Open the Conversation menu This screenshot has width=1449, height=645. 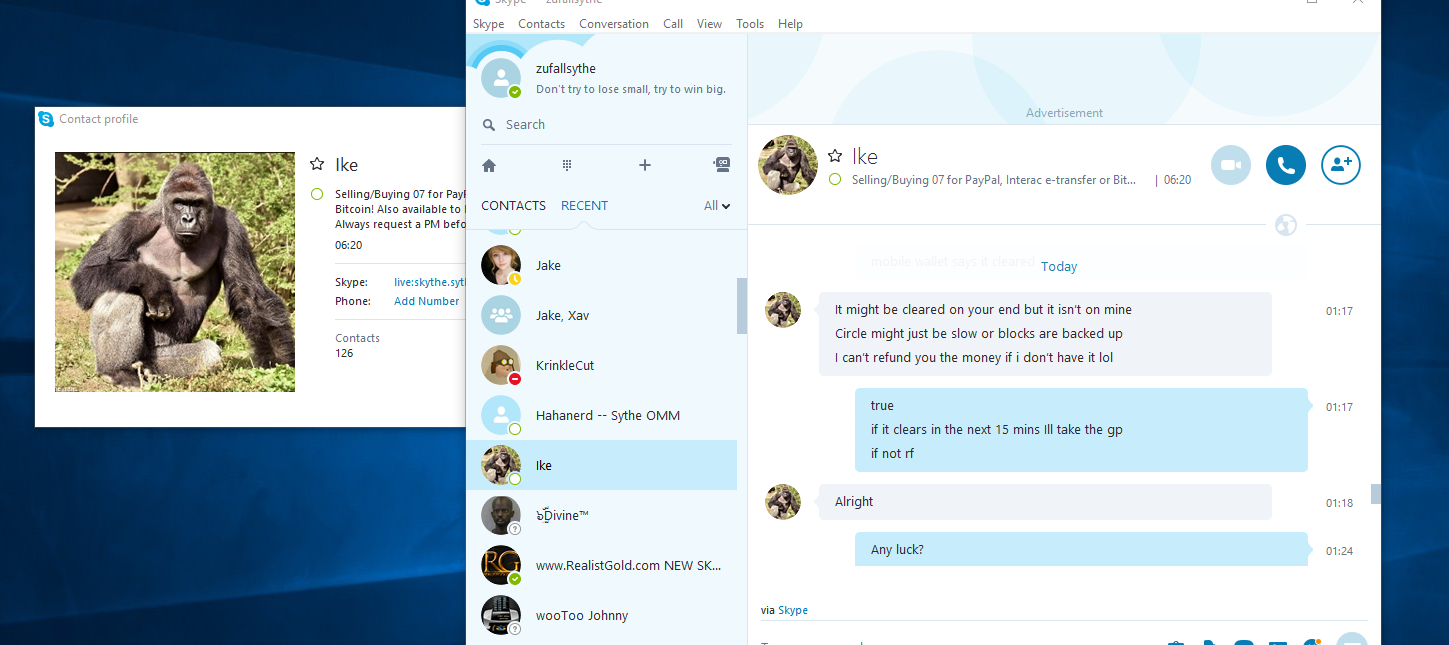[614, 24]
